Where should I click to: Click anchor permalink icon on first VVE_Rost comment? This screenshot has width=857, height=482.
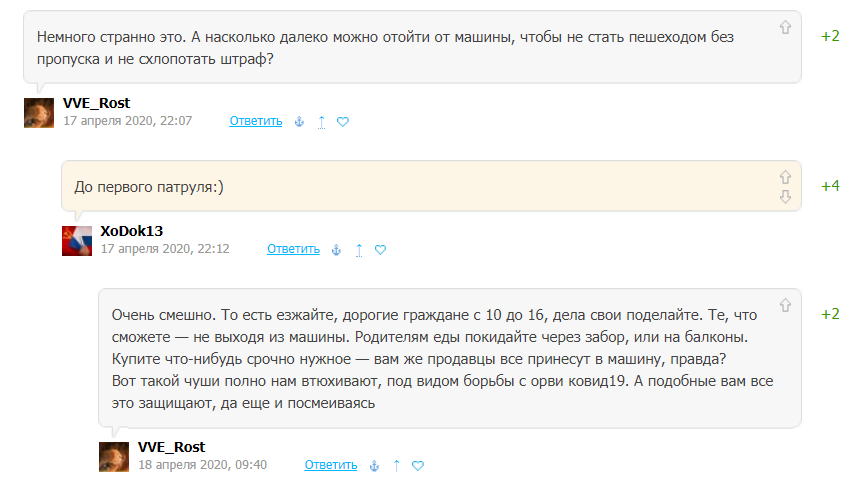point(298,122)
